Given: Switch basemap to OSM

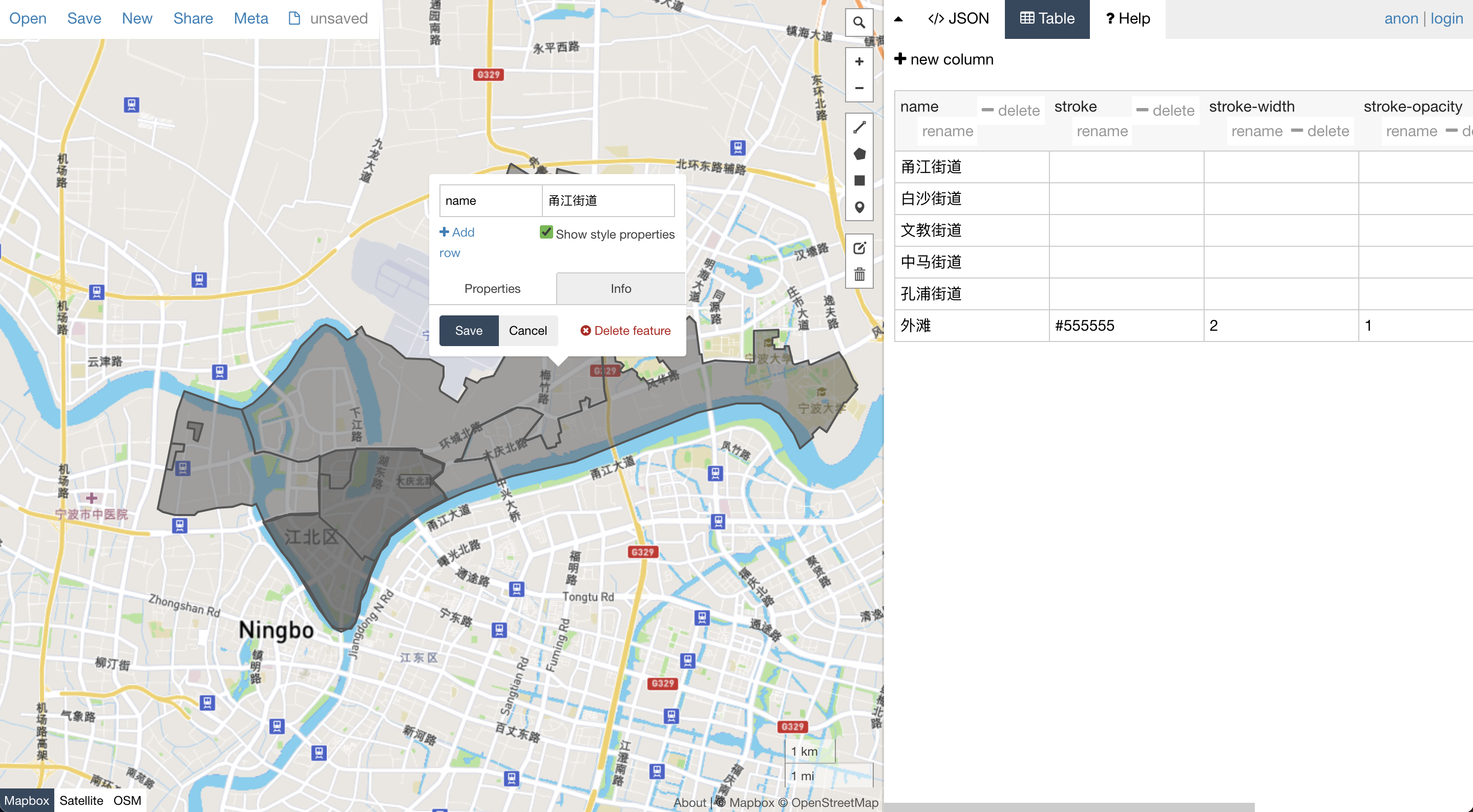Looking at the screenshot, I should (127, 801).
